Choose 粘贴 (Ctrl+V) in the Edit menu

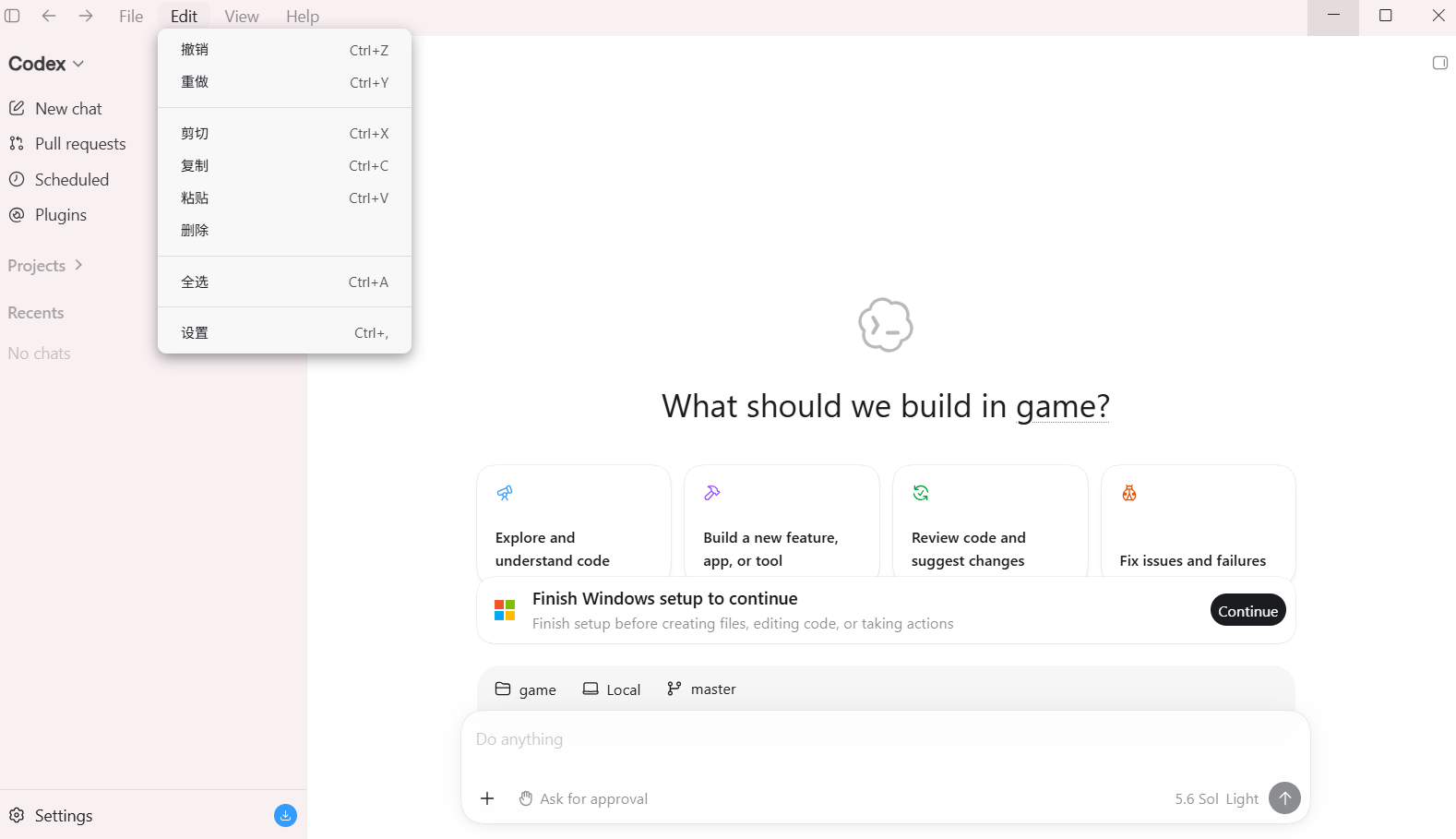tap(284, 198)
